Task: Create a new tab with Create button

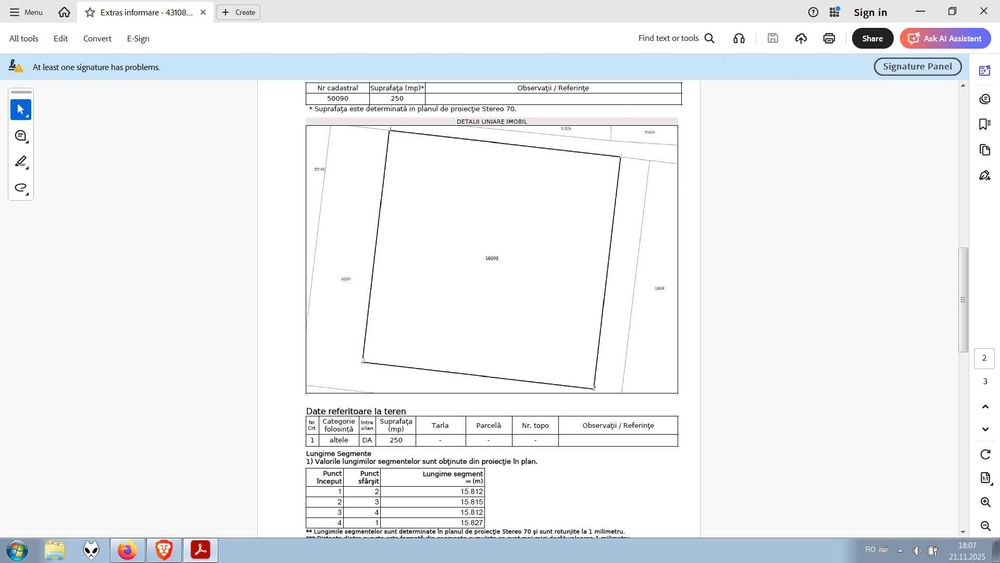Action: [x=239, y=12]
